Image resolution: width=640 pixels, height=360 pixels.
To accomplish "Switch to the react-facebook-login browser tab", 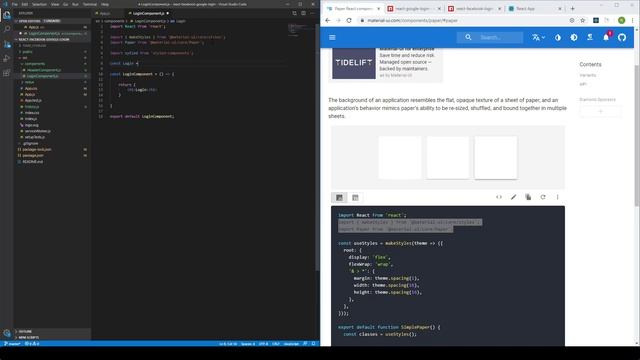I will [474, 8].
